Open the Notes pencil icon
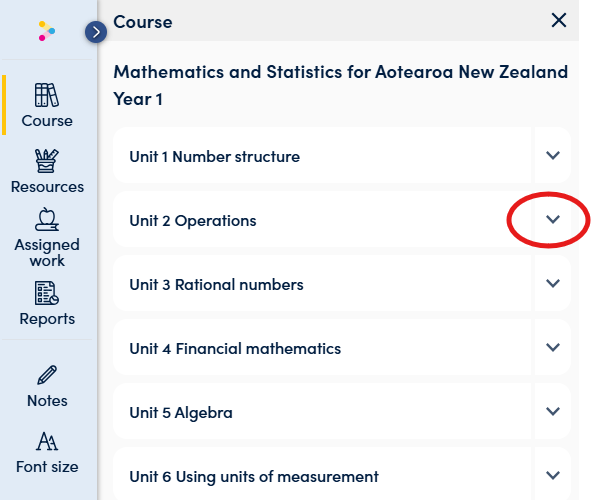 47,375
